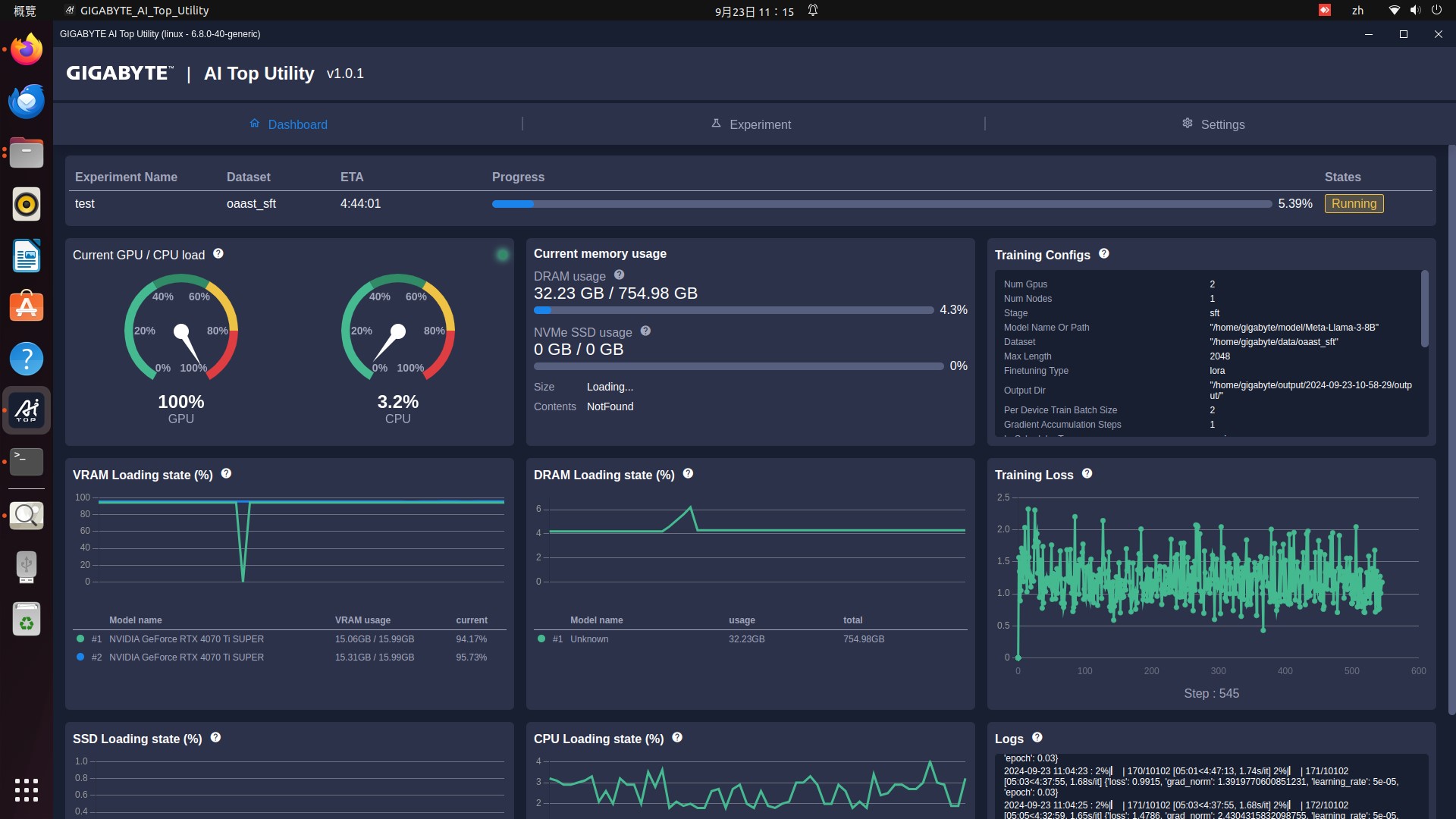The width and height of the screenshot is (1456, 819).
Task: Click the 94.17% current VRAM value
Action: coord(471,639)
